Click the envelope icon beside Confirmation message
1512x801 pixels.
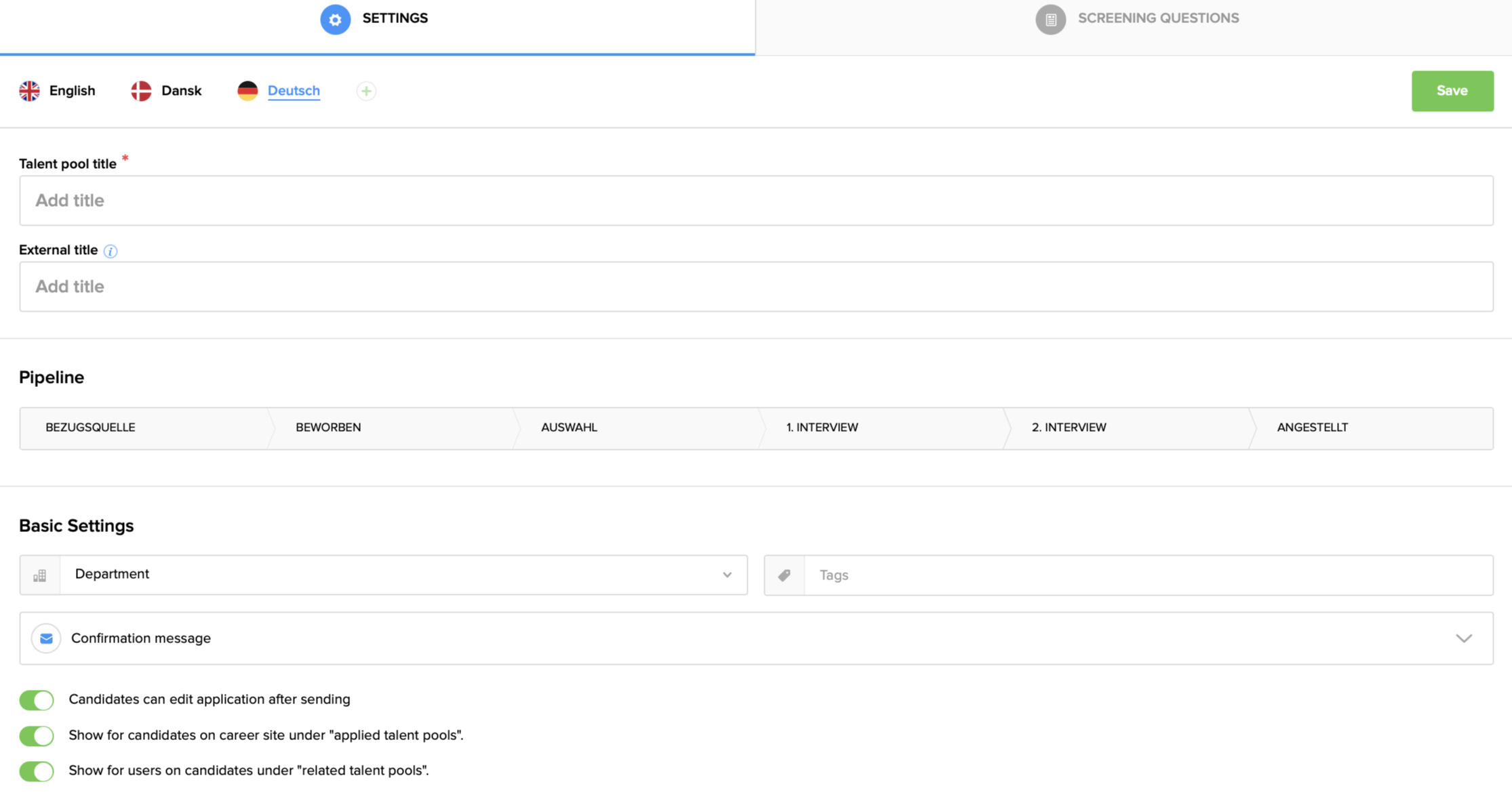point(45,638)
